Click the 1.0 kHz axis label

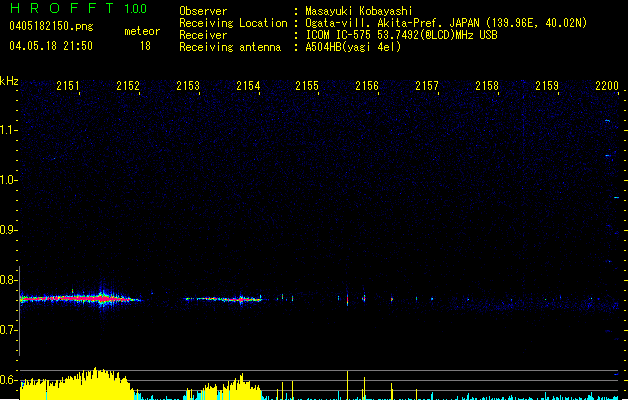coord(8,180)
